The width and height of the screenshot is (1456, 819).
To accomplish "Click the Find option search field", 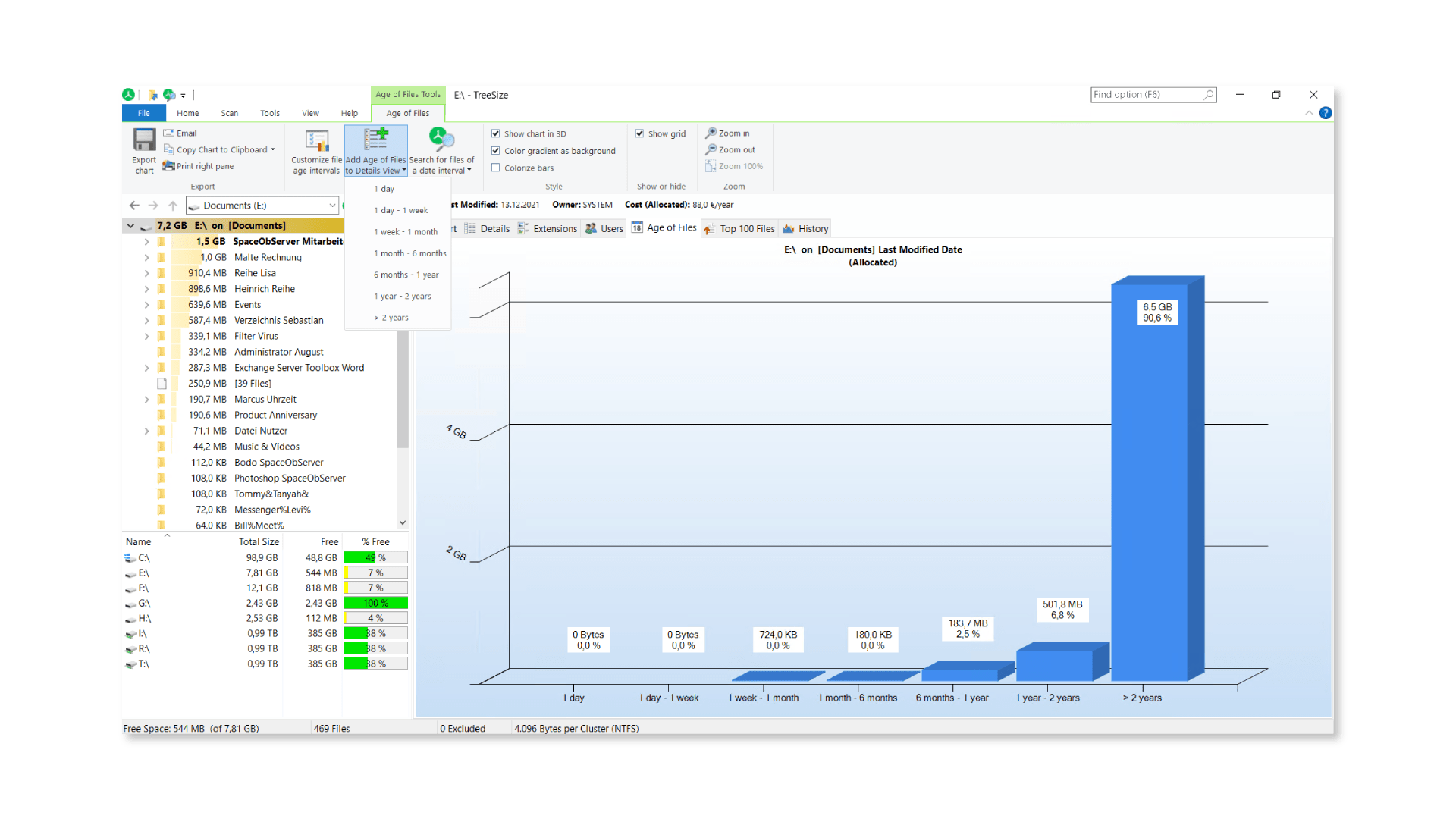I will tap(1145, 95).
